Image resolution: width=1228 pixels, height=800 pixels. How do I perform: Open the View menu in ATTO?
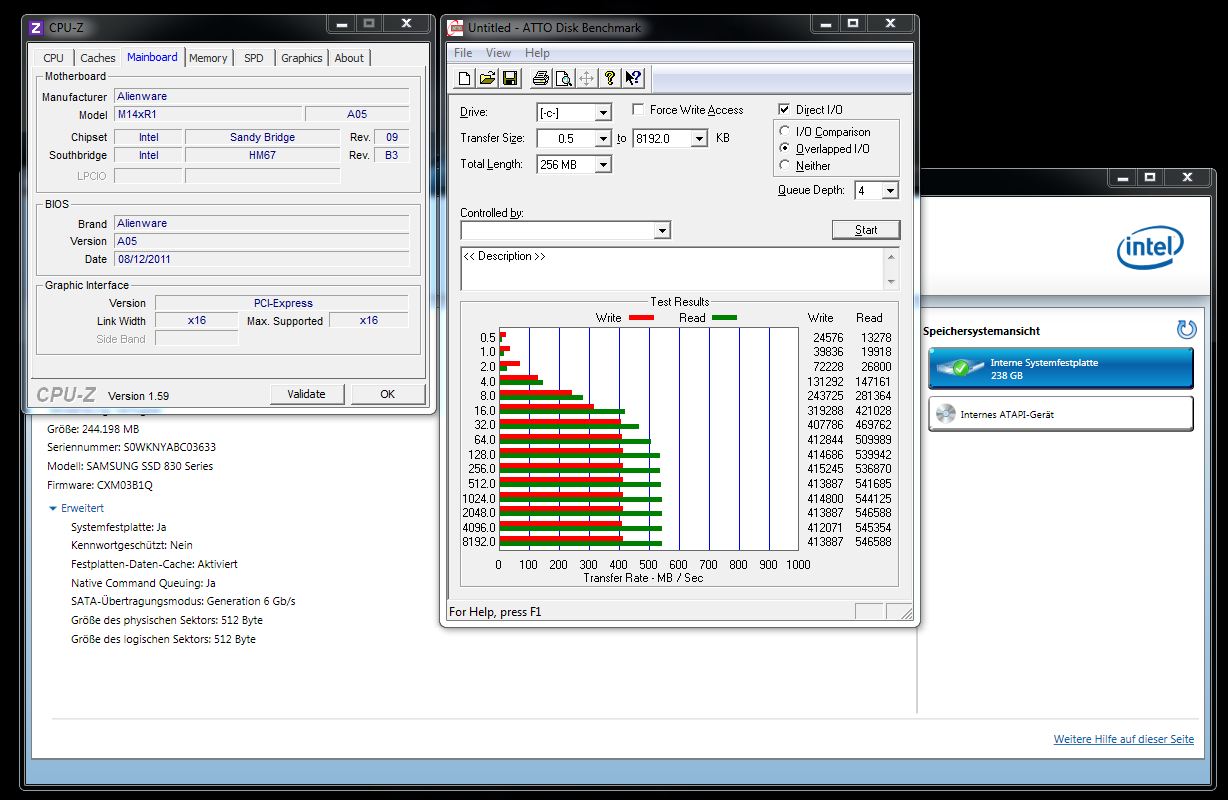point(498,53)
